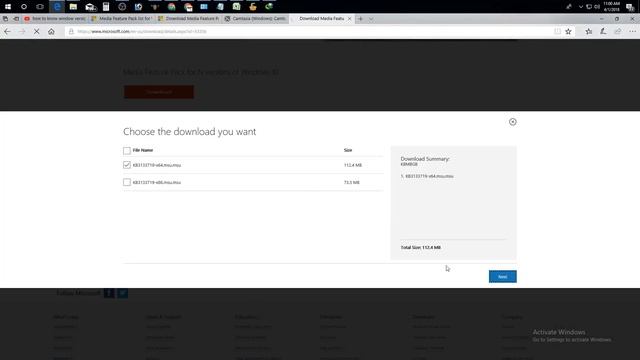The height and width of the screenshot is (360, 640).
Task: Click the 112.4 MB size value
Action: click(353, 165)
